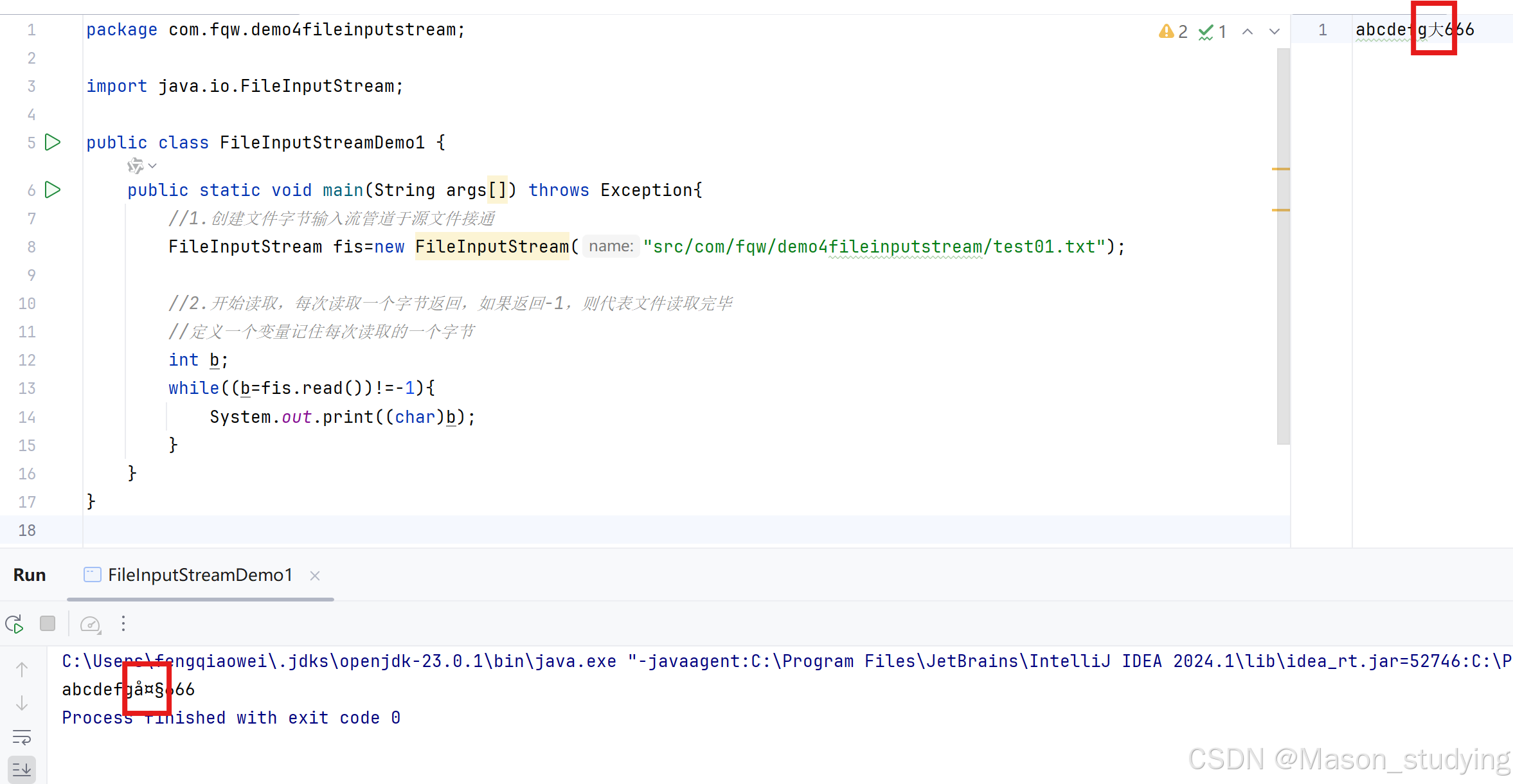Toggle soft-wrap in the console
Viewport: 1513px width, 784px height.
tap(22, 737)
